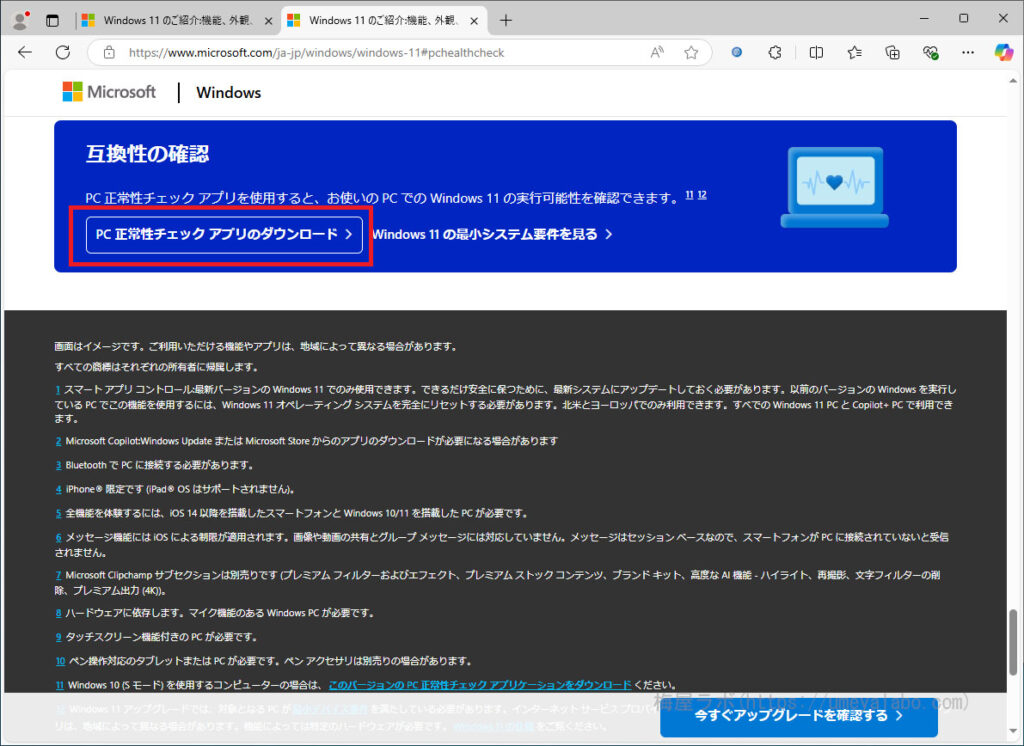The image size is (1024, 746).
Task: Jump to footnote number 7 link
Action: coord(58,576)
